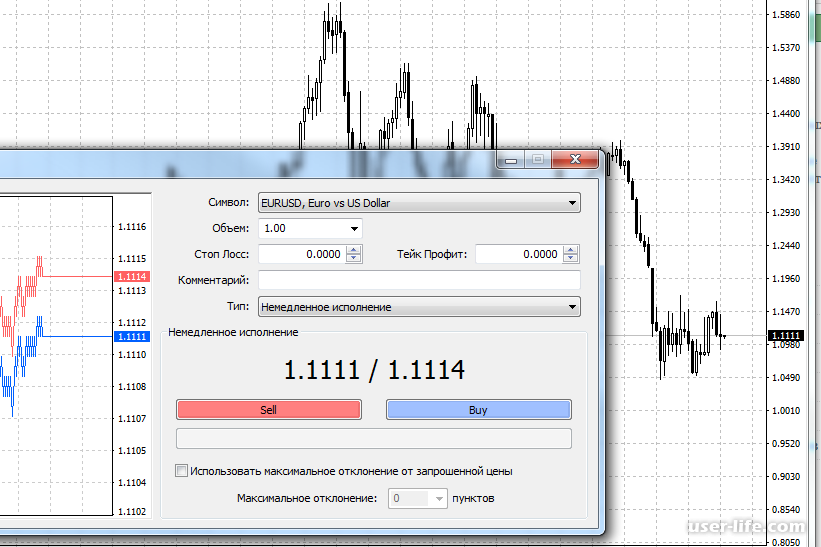
Task: Minimize the order dialog window
Action: pyautogui.click(x=511, y=160)
